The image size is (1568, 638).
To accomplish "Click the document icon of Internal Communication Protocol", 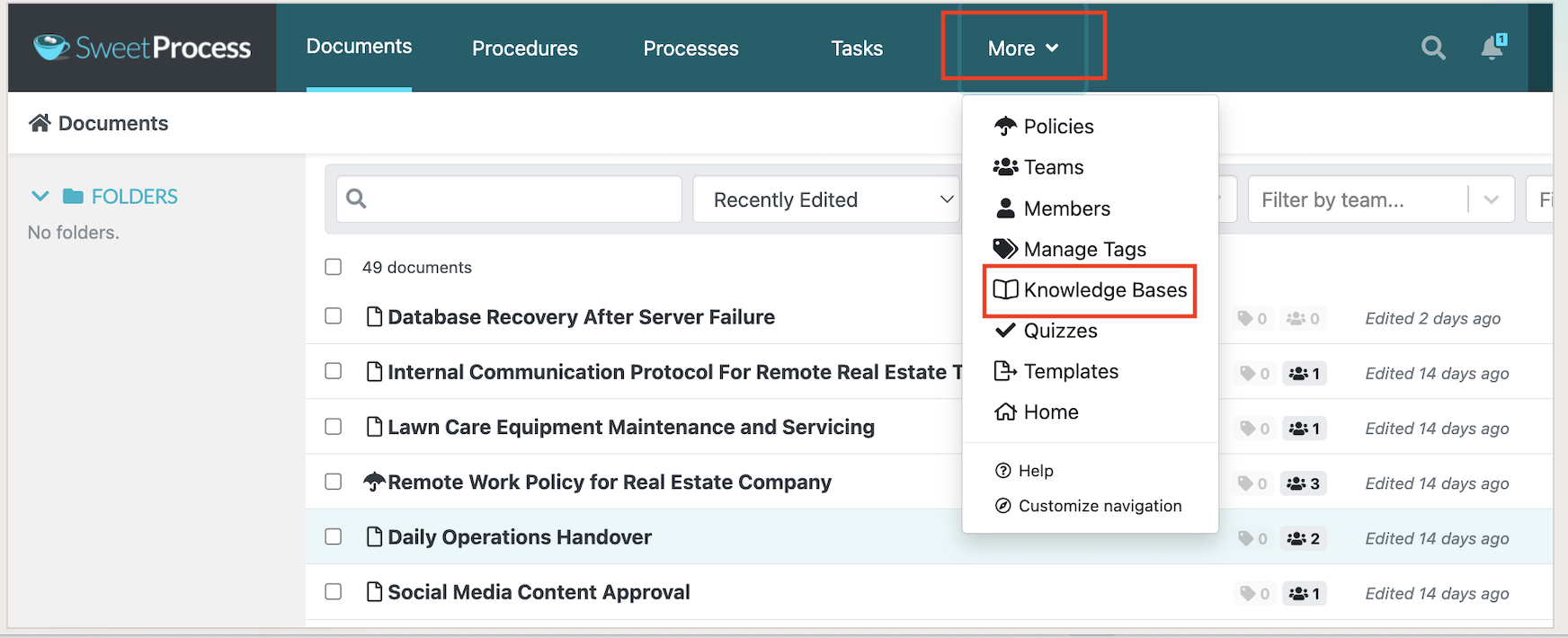I will click(x=375, y=371).
